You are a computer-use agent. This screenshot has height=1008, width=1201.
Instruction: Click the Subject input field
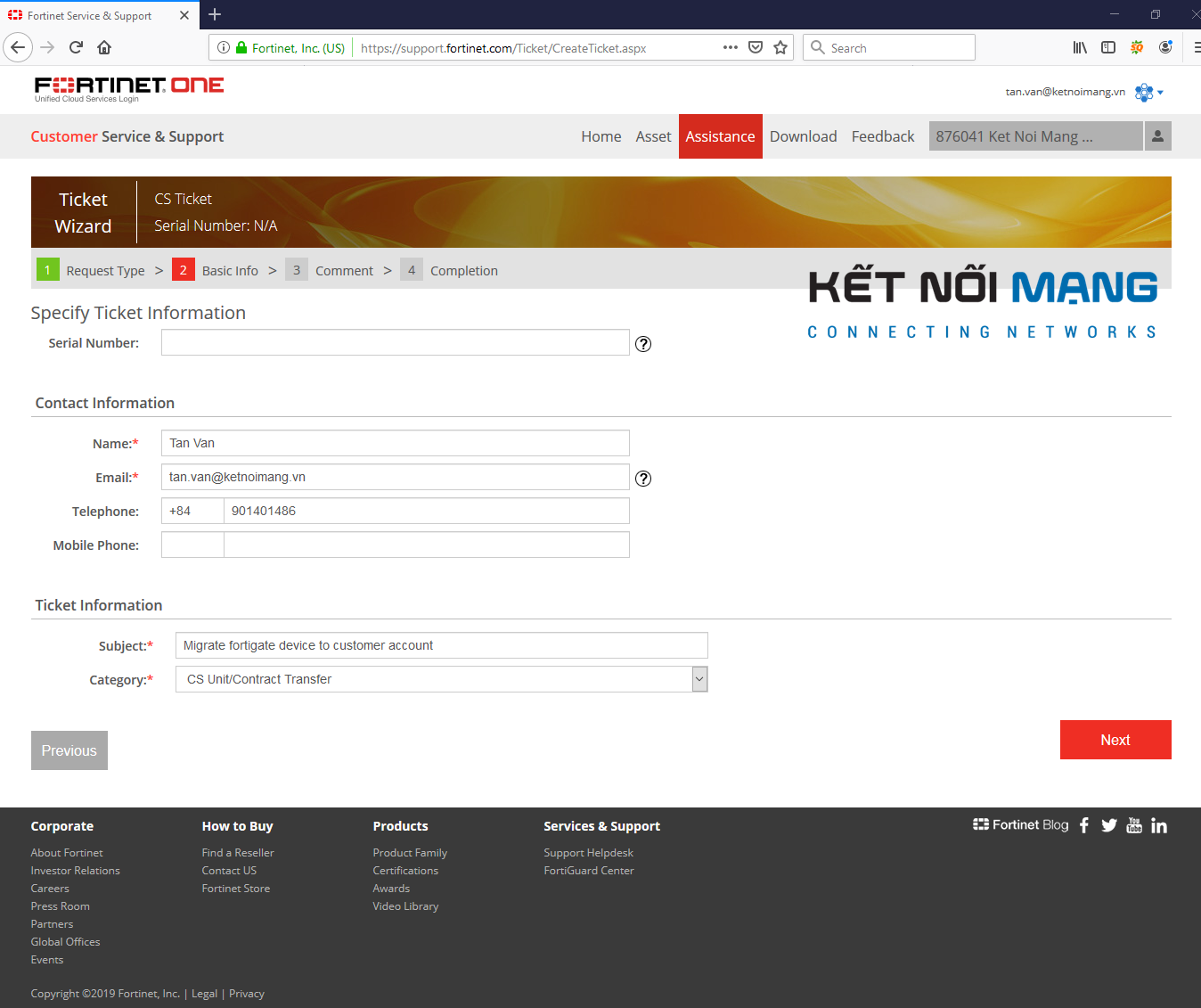(x=442, y=645)
